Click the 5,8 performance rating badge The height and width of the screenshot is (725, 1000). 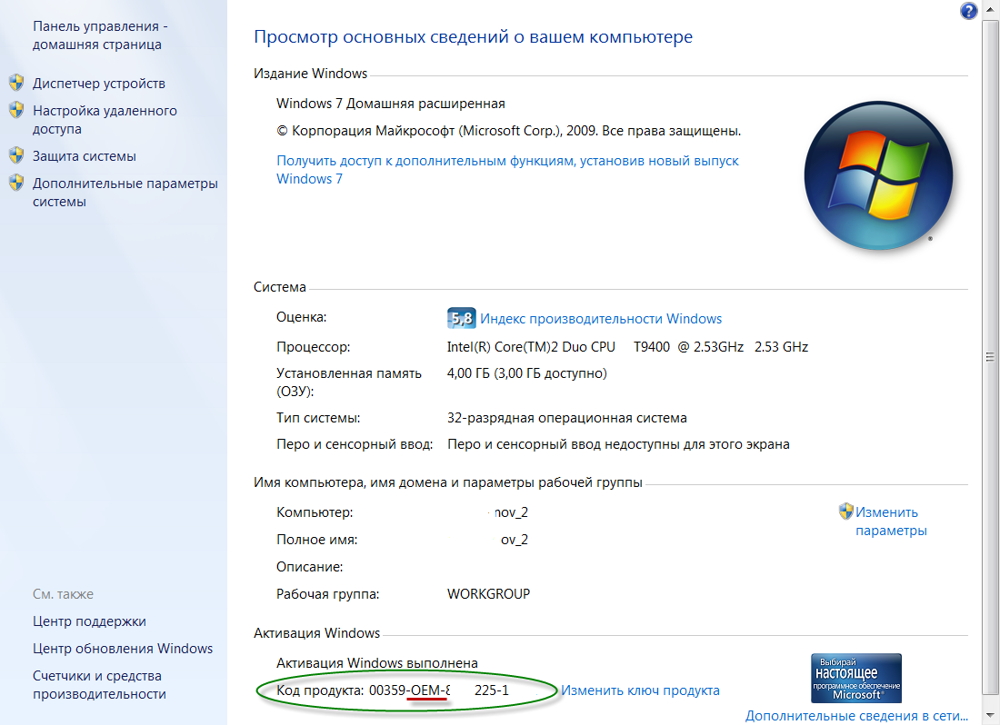pos(460,319)
